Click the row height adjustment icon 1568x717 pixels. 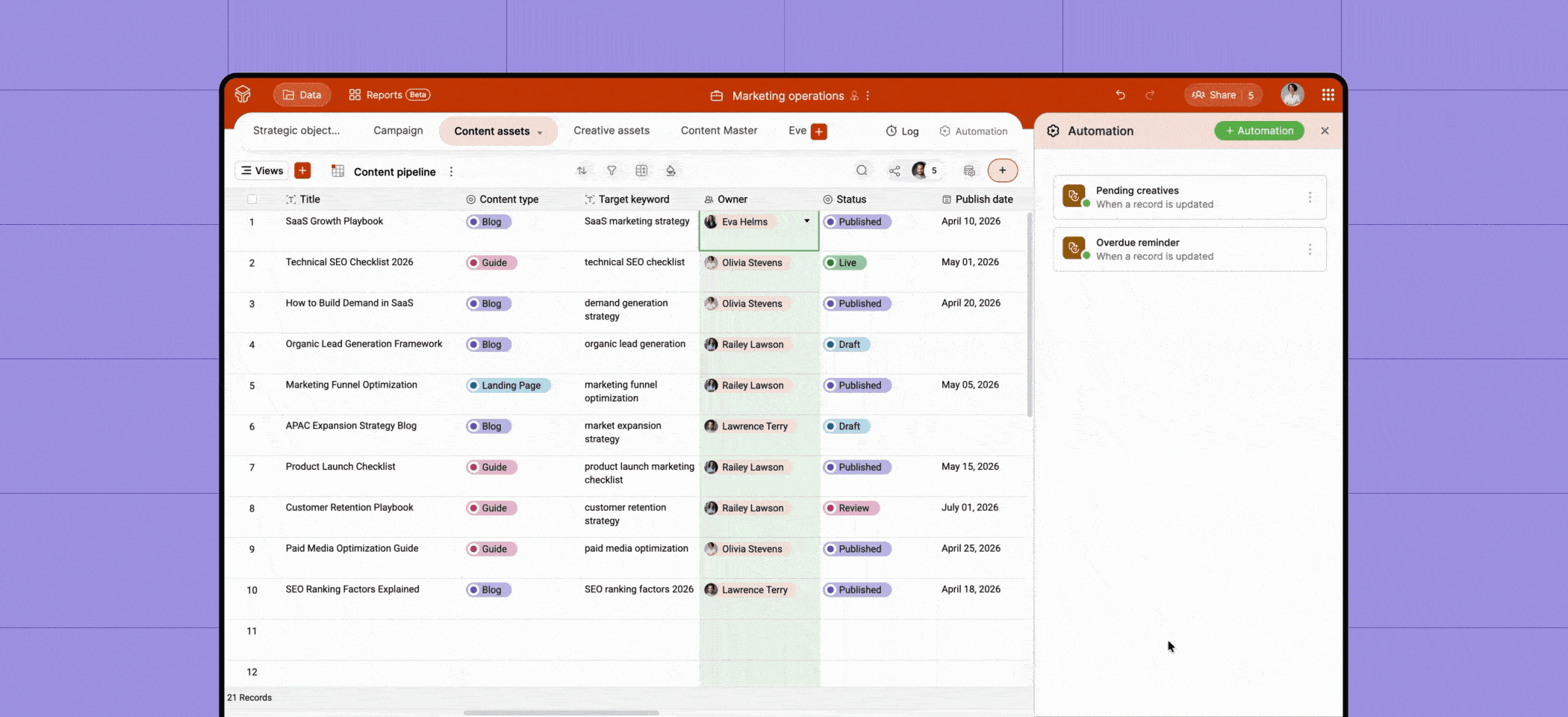point(641,170)
